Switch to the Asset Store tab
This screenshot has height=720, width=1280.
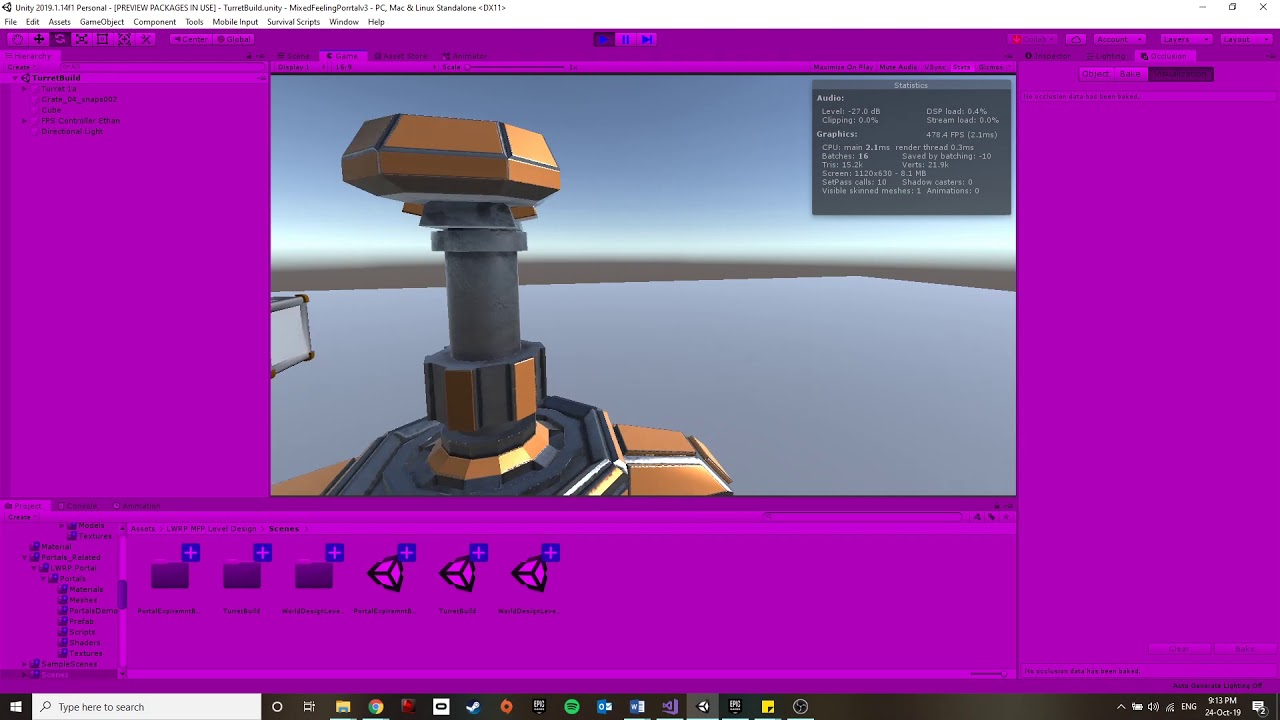tap(399, 56)
